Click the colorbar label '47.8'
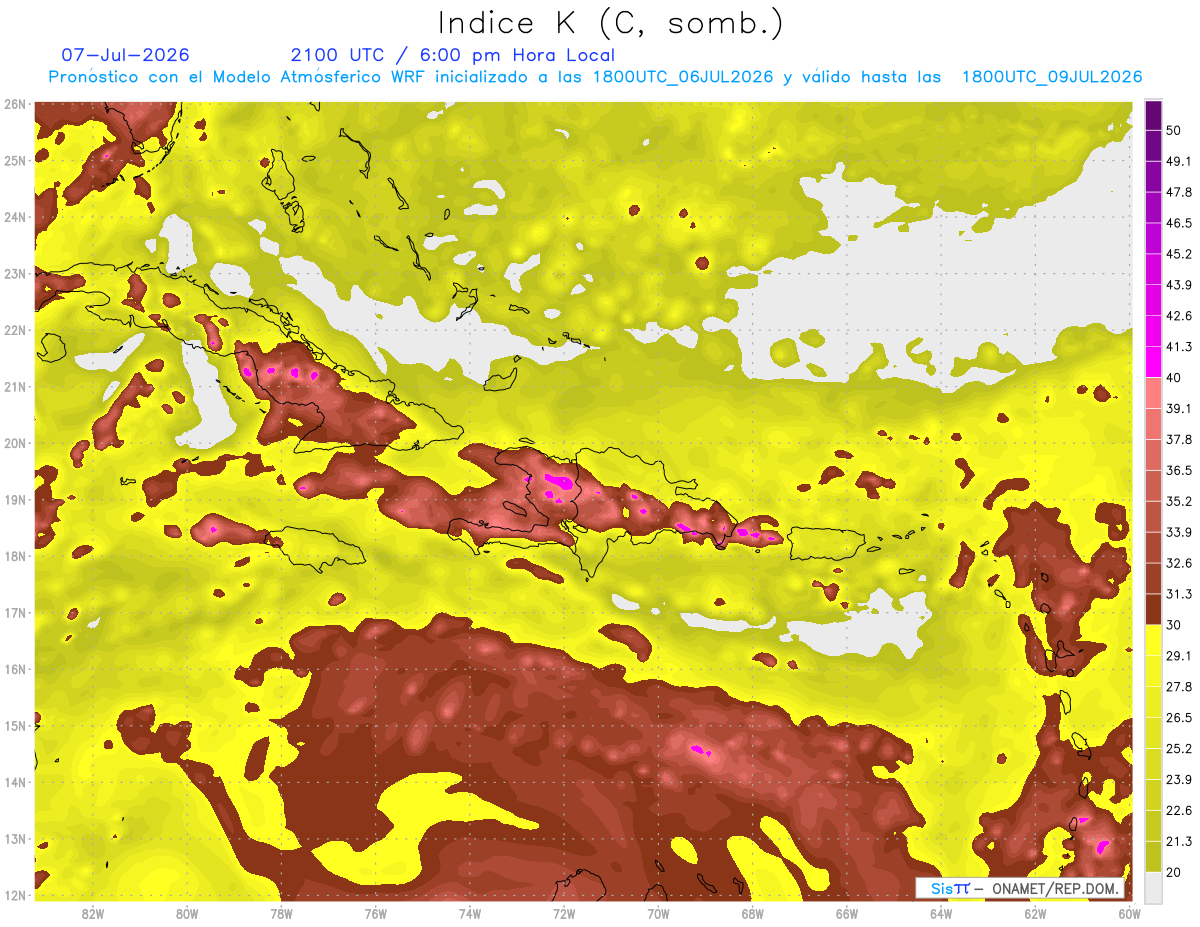Viewport: 1200px width, 927px height. [x=1179, y=192]
